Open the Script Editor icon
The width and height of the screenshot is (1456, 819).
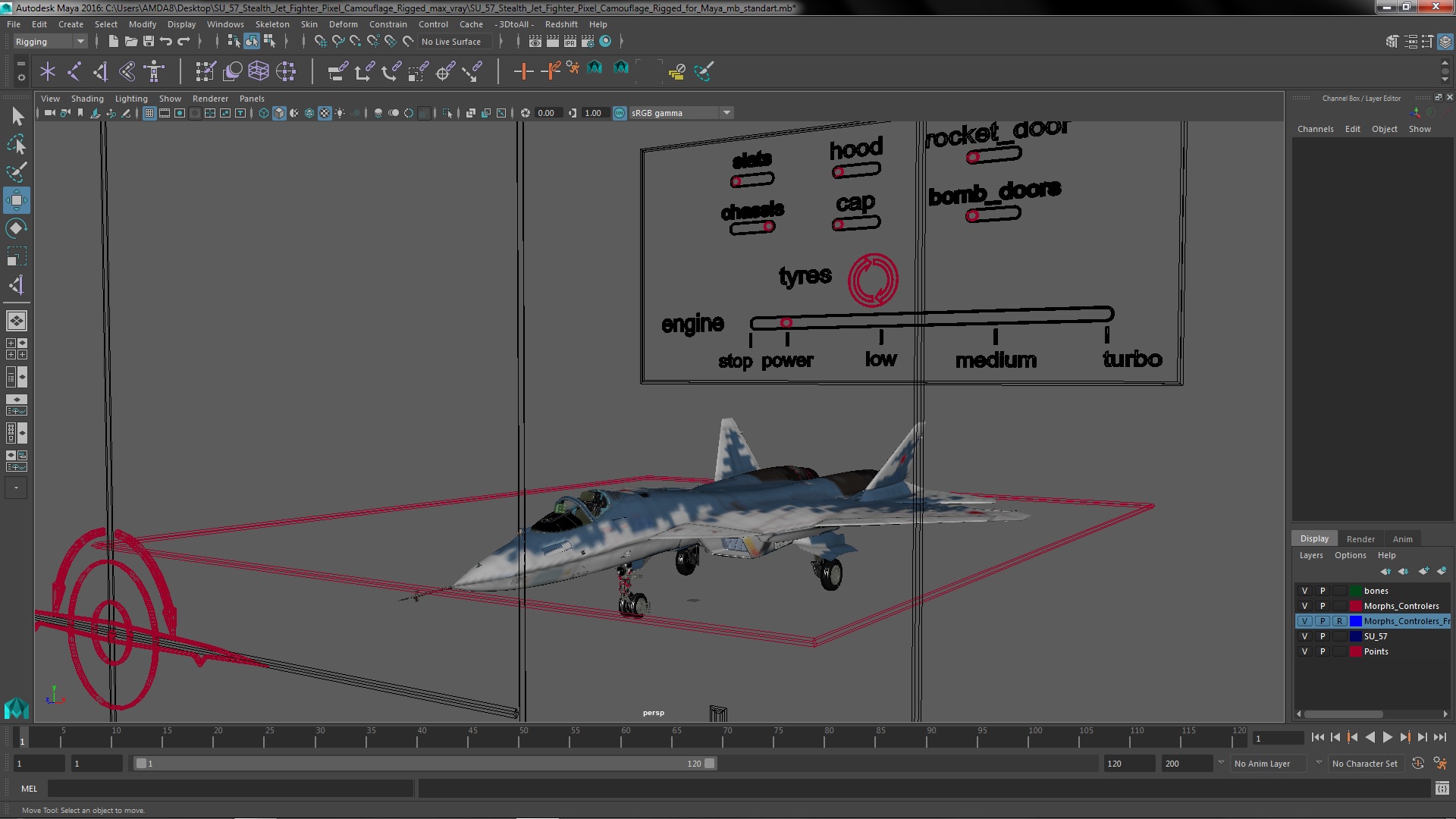pyautogui.click(x=1442, y=789)
